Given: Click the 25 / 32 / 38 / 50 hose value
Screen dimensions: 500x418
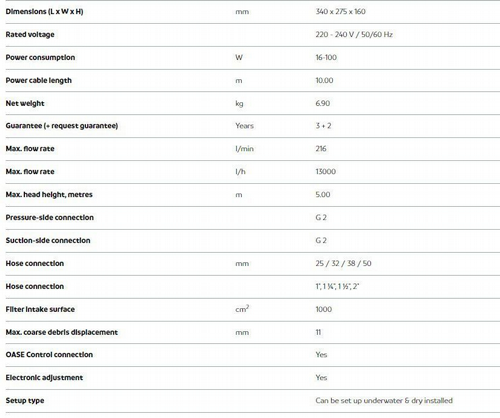Looking at the screenshot, I should [343, 263].
